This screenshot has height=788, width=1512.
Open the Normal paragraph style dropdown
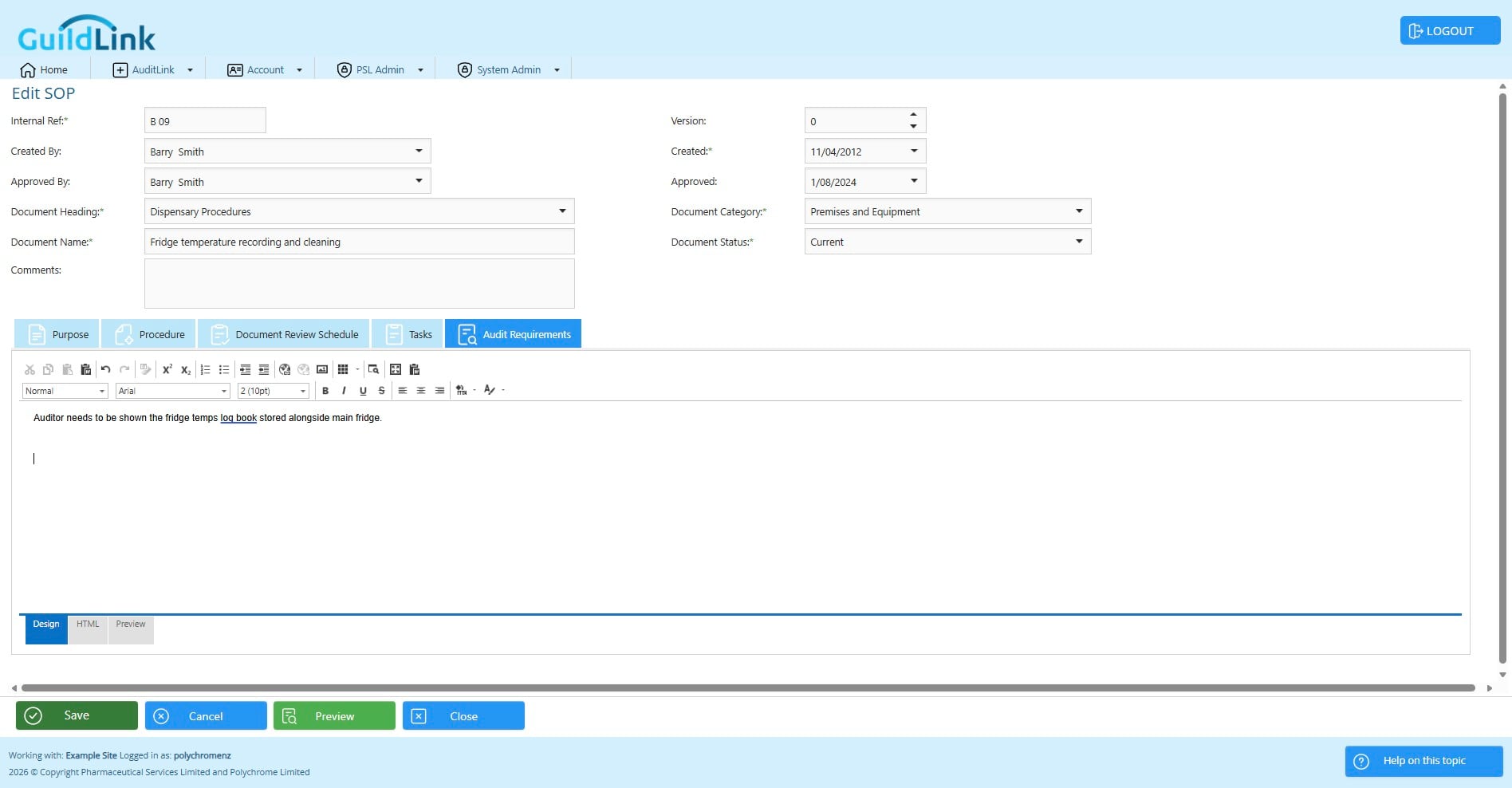point(102,391)
